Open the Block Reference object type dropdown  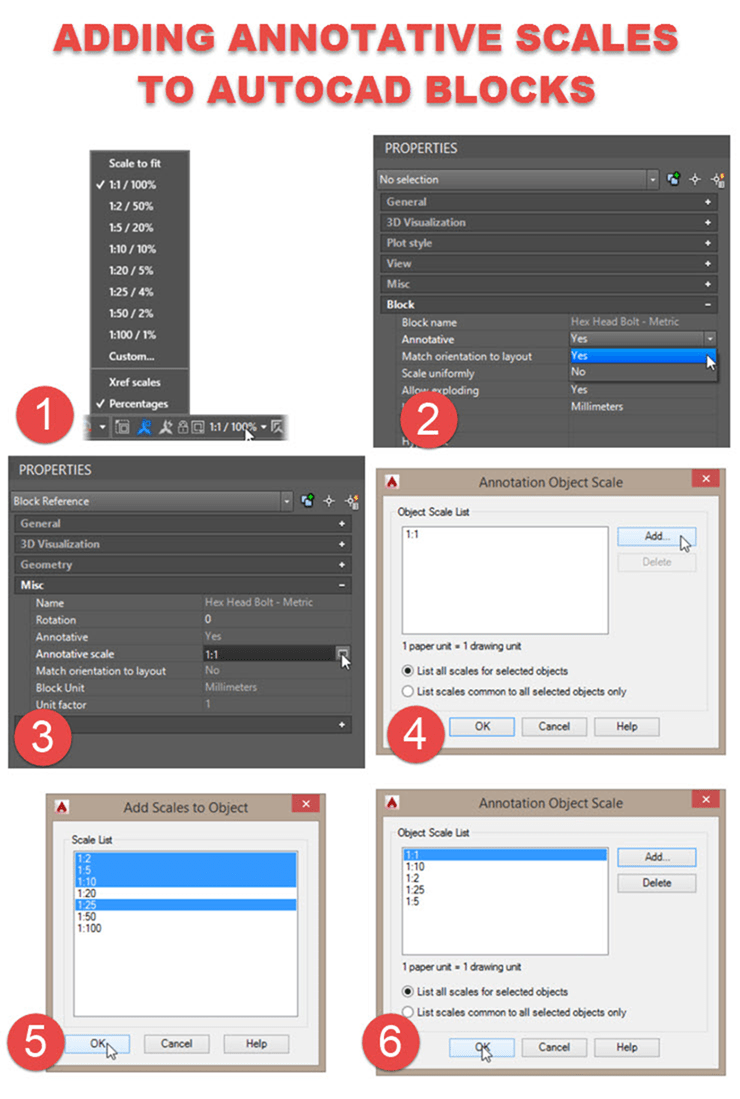pos(287,500)
